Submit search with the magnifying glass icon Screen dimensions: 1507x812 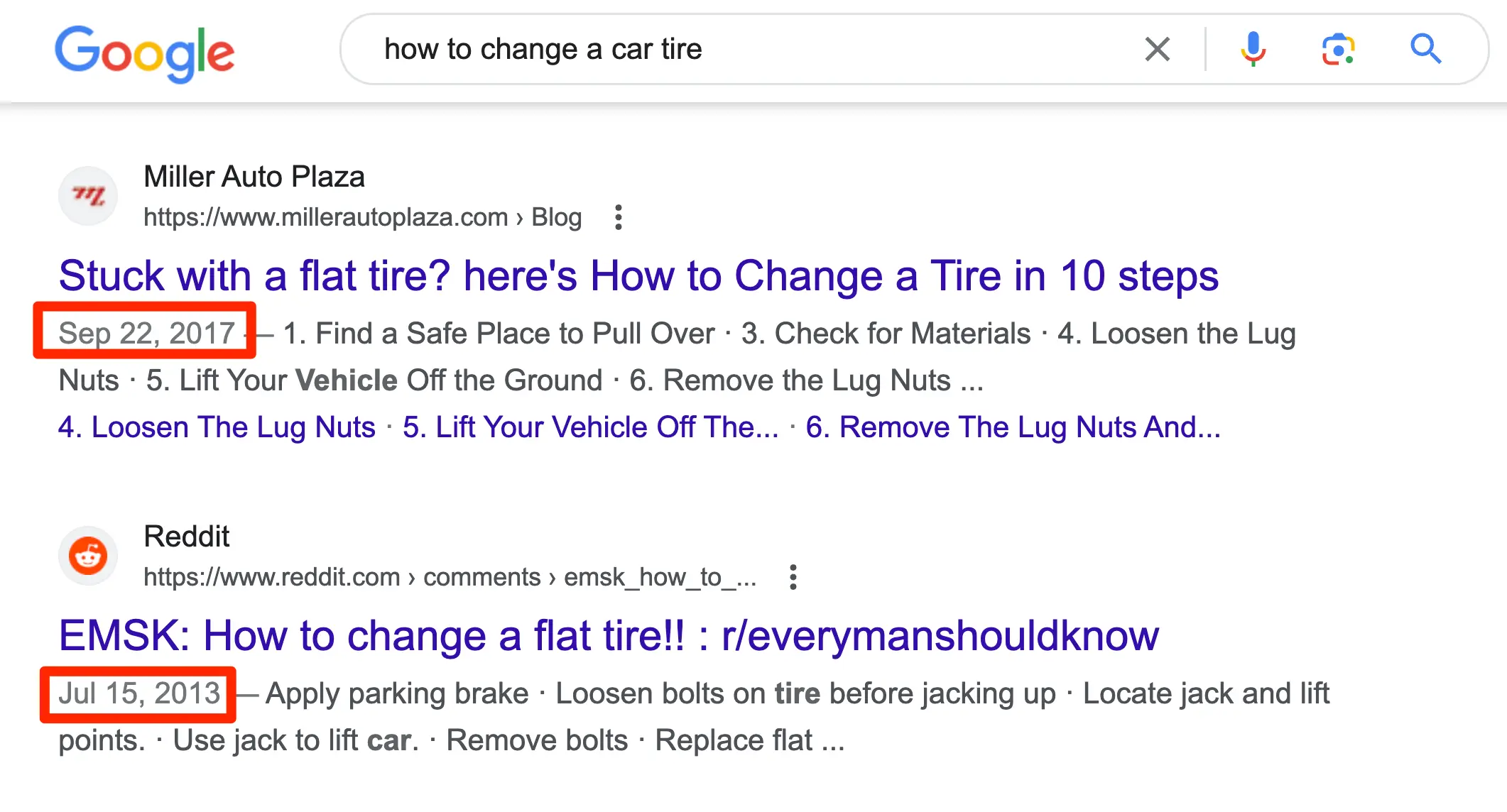(x=1425, y=50)
